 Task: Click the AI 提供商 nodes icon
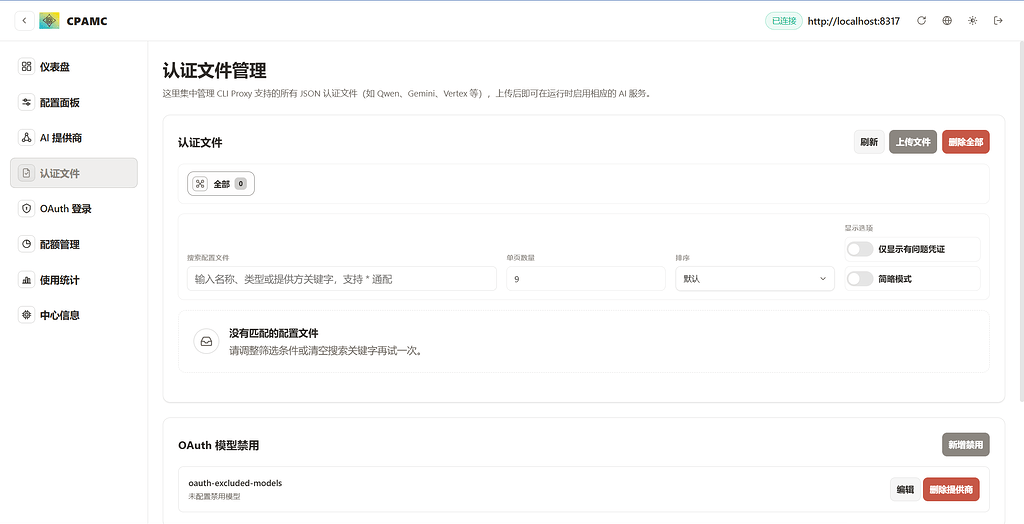(26, 137)
